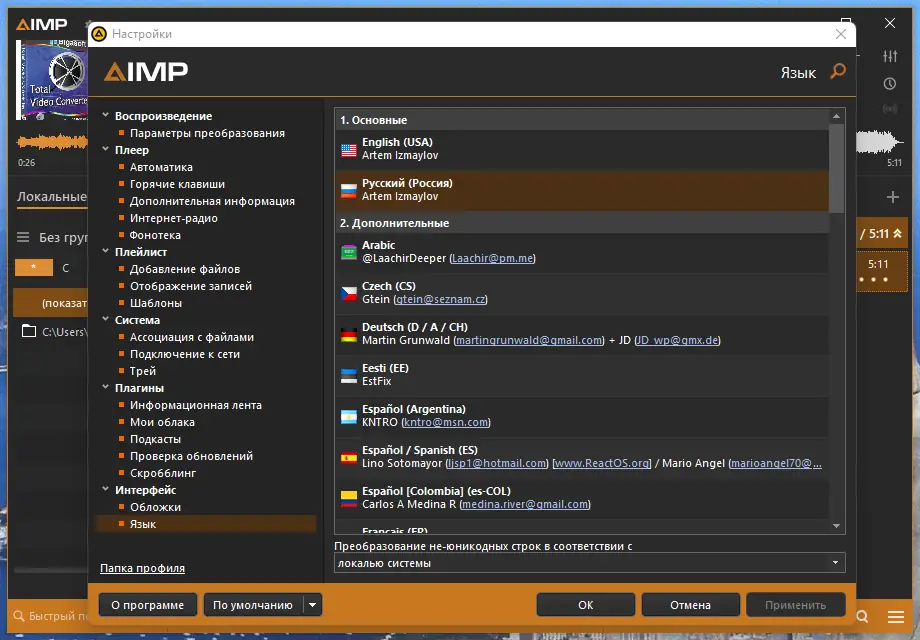Click the Colombia flag icon

(x=349, y=499)
